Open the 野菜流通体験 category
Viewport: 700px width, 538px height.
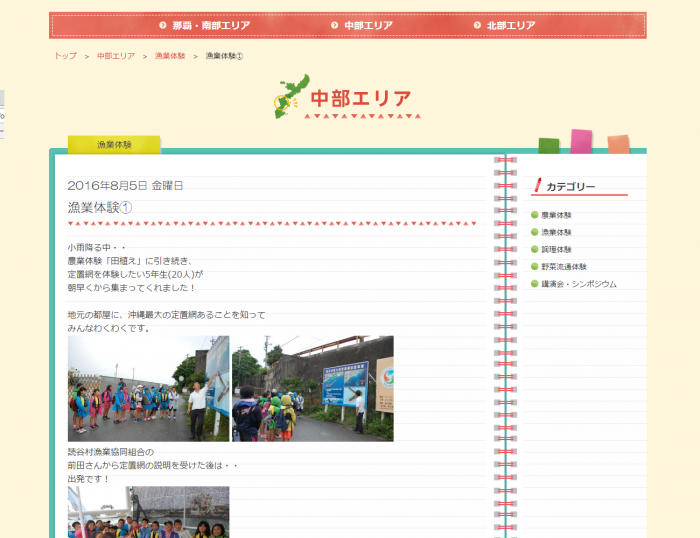(564, 267)
